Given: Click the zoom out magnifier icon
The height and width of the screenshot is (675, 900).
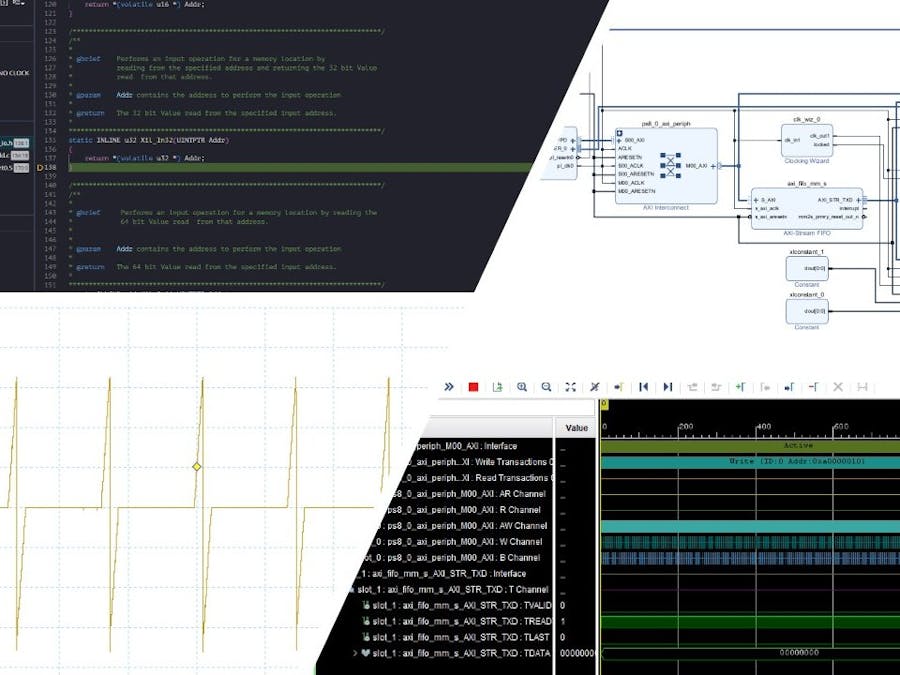Looking at the screenshot, I should (x=546, y=387).
